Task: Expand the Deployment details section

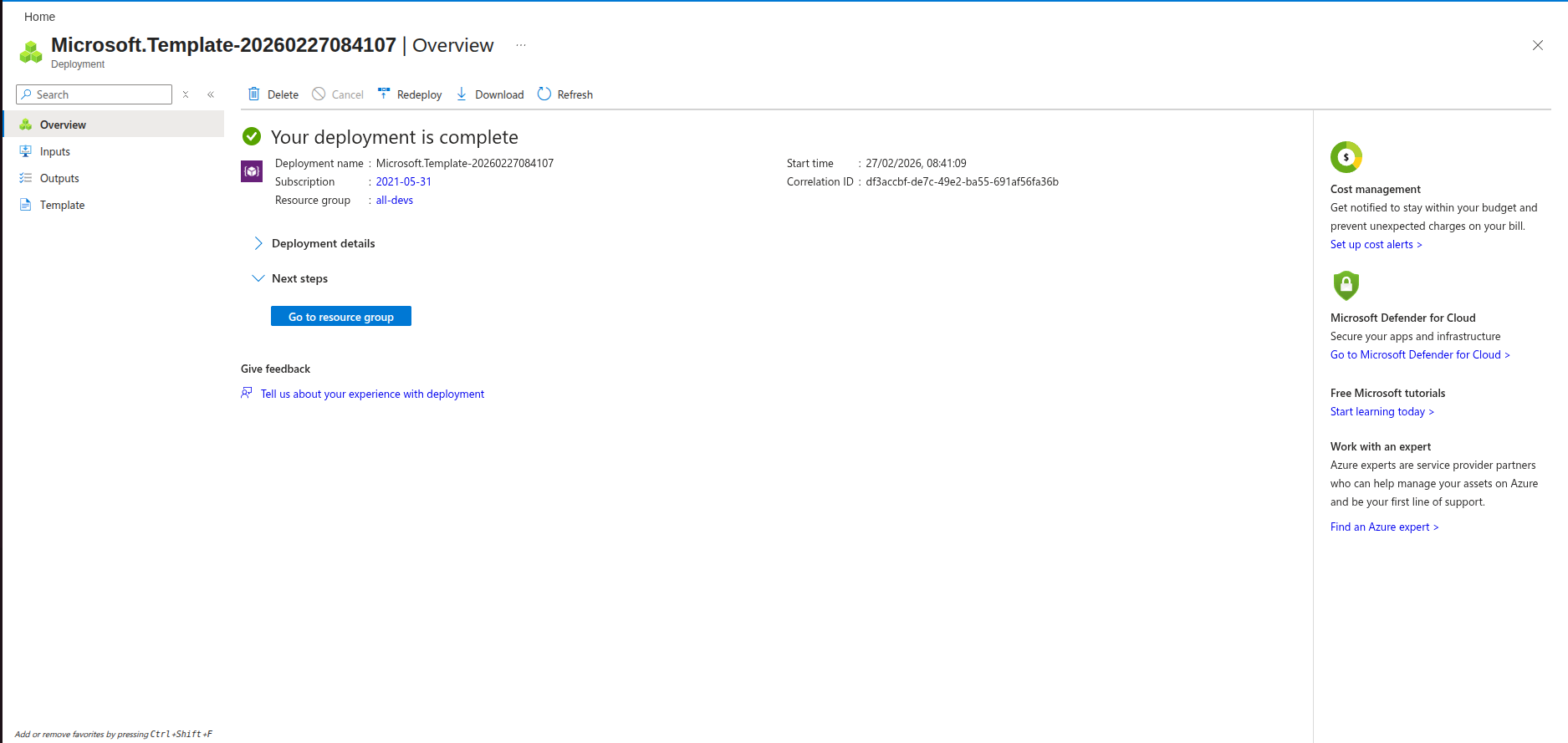Action: [258, 243]
